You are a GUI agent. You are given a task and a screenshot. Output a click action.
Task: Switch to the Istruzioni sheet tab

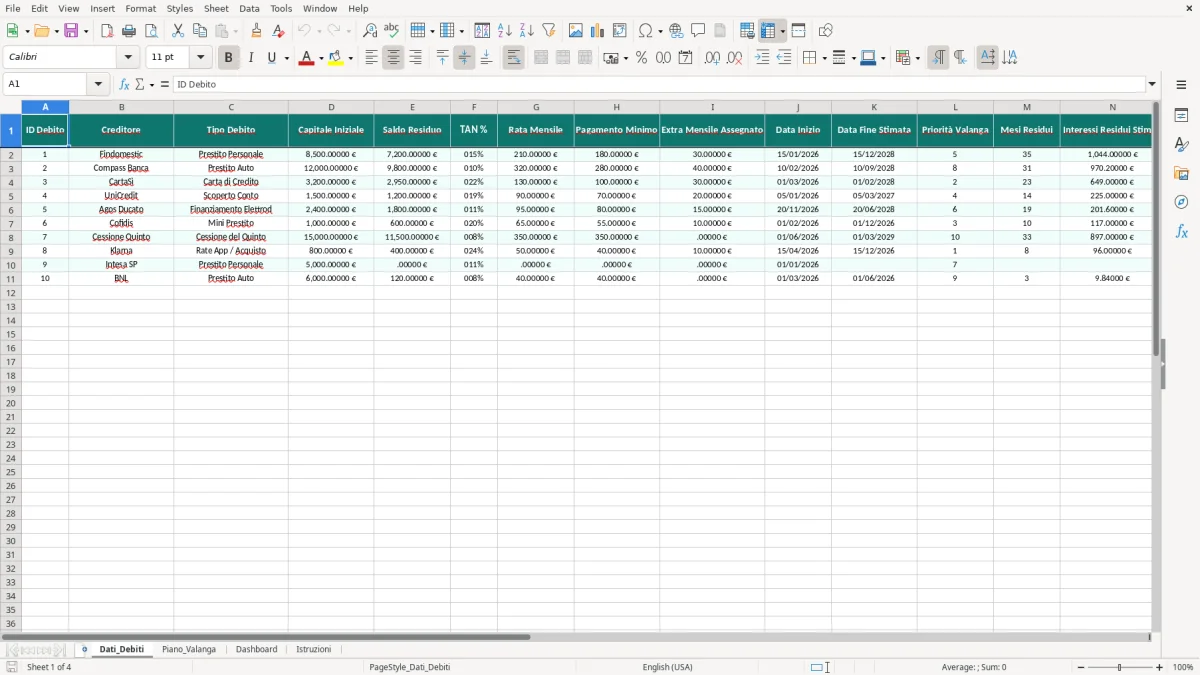tap(314, 649)
